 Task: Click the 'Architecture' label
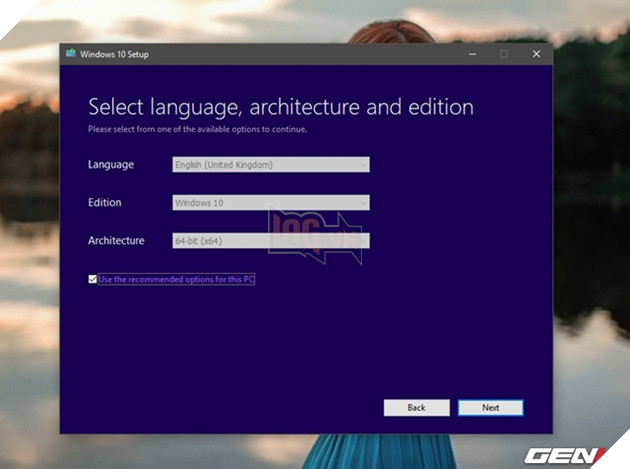[116, 240]
